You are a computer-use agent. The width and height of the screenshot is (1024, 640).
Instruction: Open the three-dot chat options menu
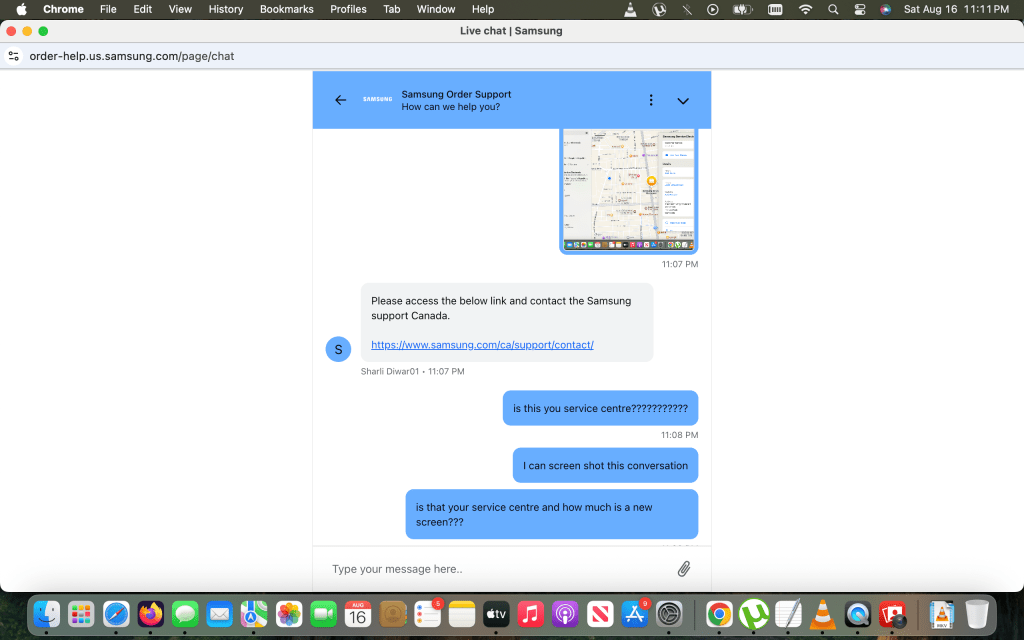651,100
